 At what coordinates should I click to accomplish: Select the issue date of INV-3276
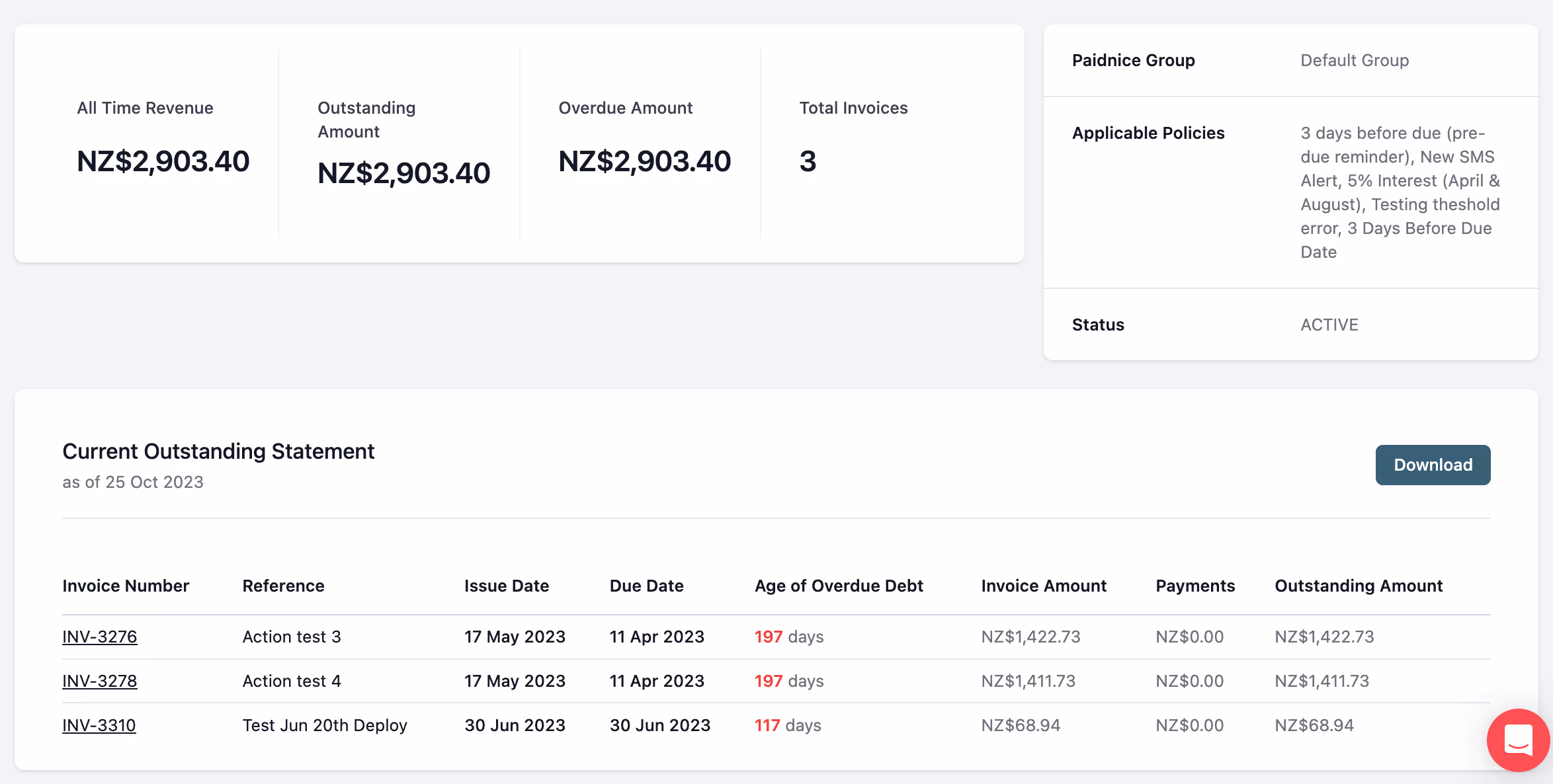[515, 637]
